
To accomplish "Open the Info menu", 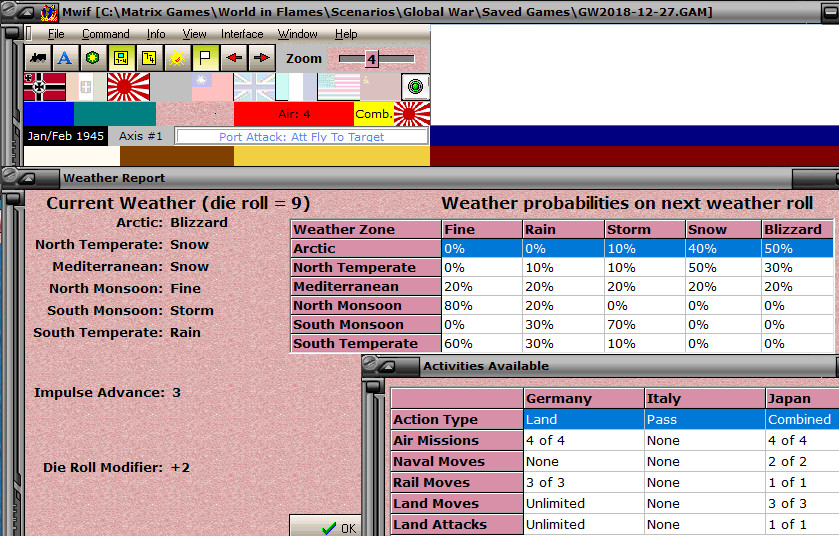I will click(x=156, y=34).
